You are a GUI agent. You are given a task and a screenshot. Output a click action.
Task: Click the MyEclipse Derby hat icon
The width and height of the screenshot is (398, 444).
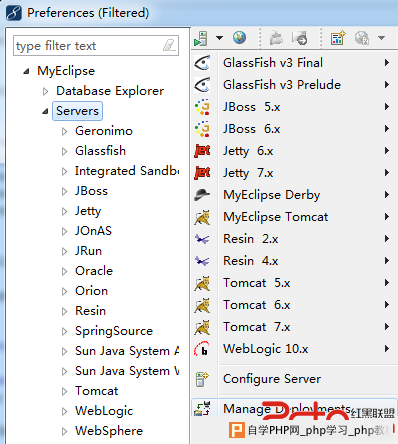(x=202, y=195)
